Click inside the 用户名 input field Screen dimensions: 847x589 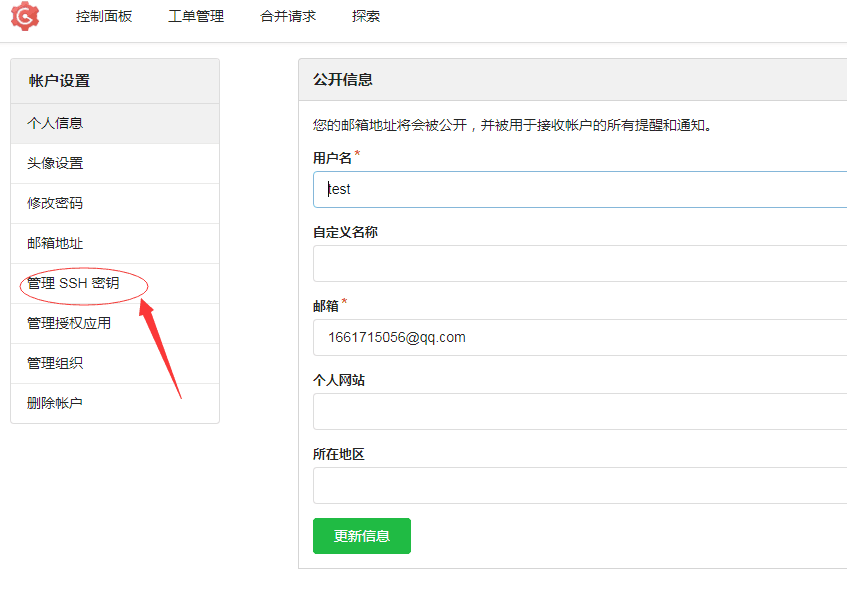[x=500, y=189]
